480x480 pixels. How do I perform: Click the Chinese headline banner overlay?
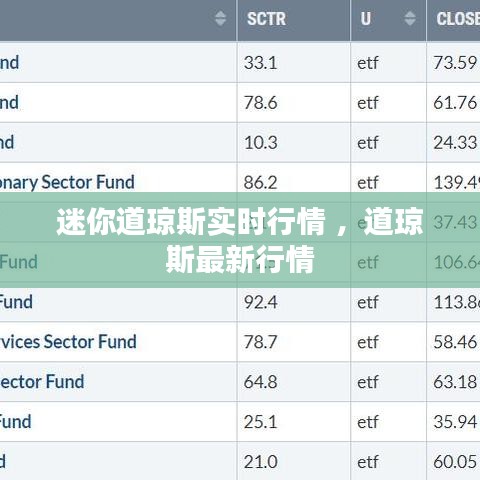(x=240, y=240)
